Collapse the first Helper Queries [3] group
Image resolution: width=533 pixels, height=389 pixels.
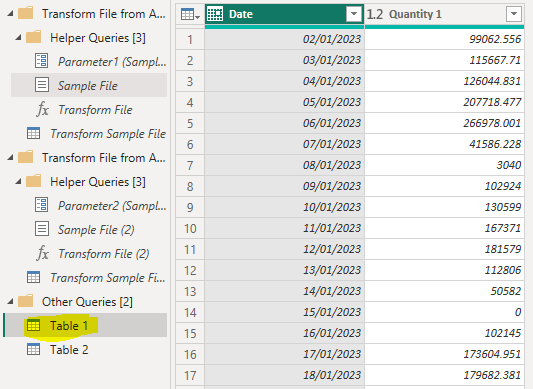tap(18, 38)
